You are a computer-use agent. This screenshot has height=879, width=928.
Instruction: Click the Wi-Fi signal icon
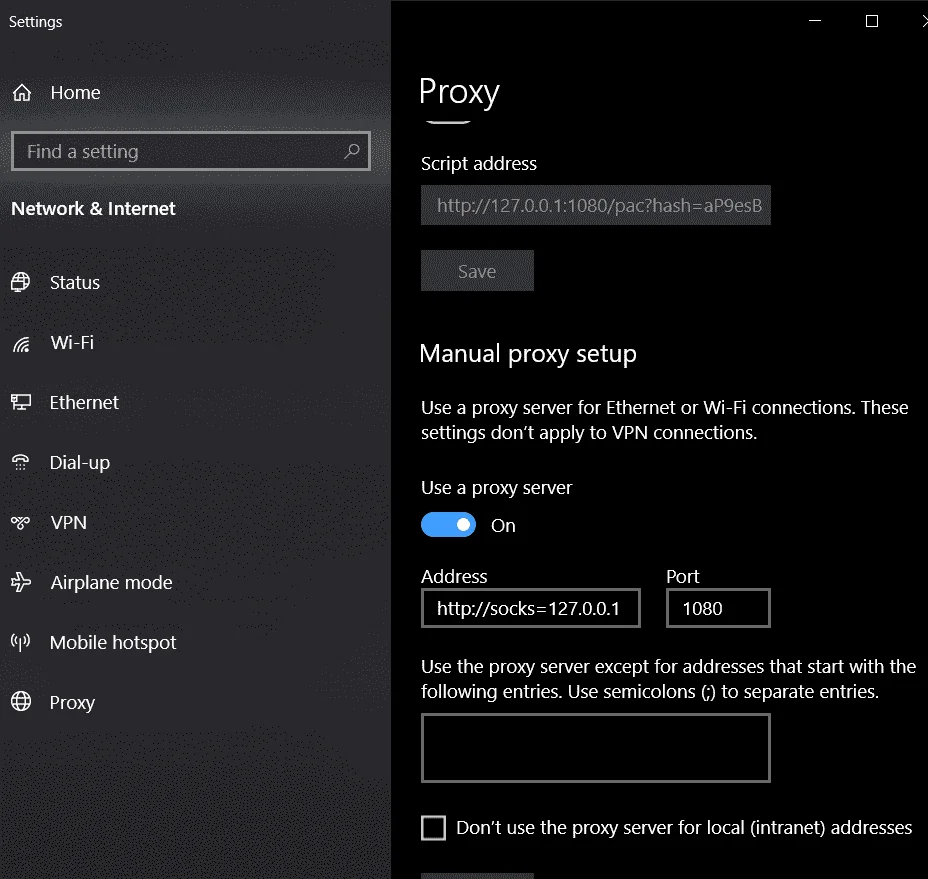[x=21, y=343]
